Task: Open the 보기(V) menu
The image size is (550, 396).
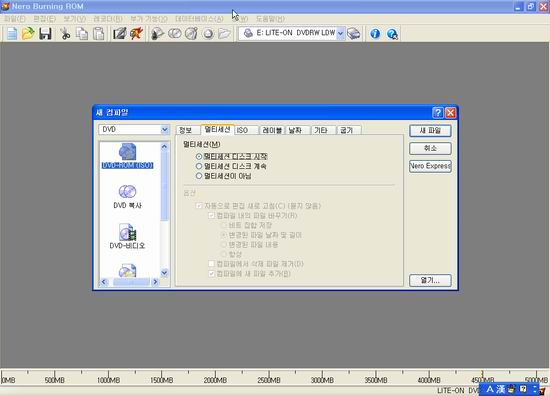Action: (75, 19)
